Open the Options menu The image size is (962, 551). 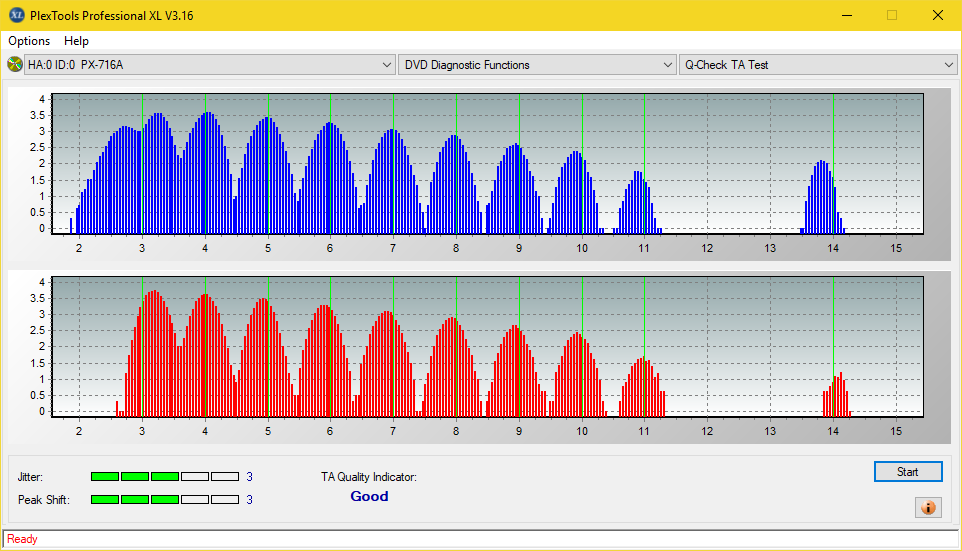click(x=29, y=41)
